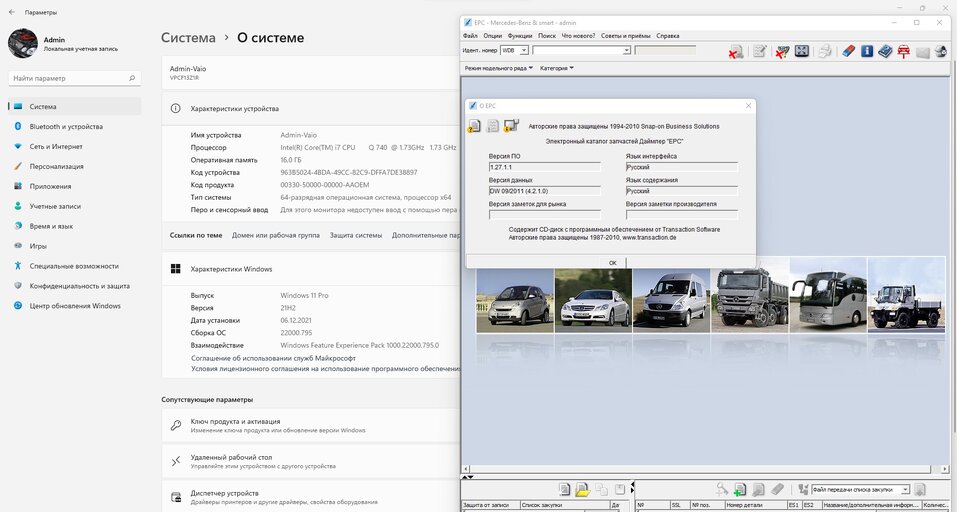Screen dimensions: 957x512
Task: Click the copy documents icon in the shopping list toolbar
Action: click(601, 489)
